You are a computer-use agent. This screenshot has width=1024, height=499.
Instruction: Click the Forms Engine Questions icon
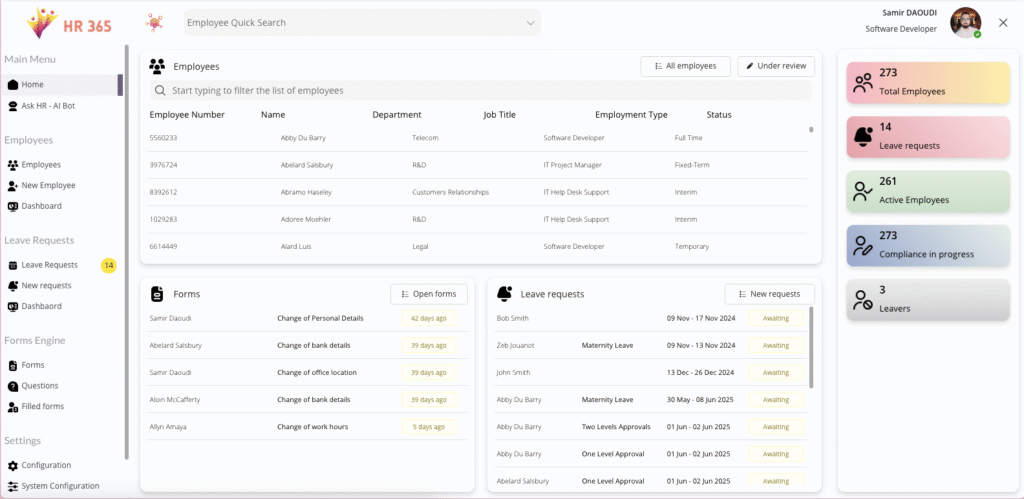click(x=13, y=386)
